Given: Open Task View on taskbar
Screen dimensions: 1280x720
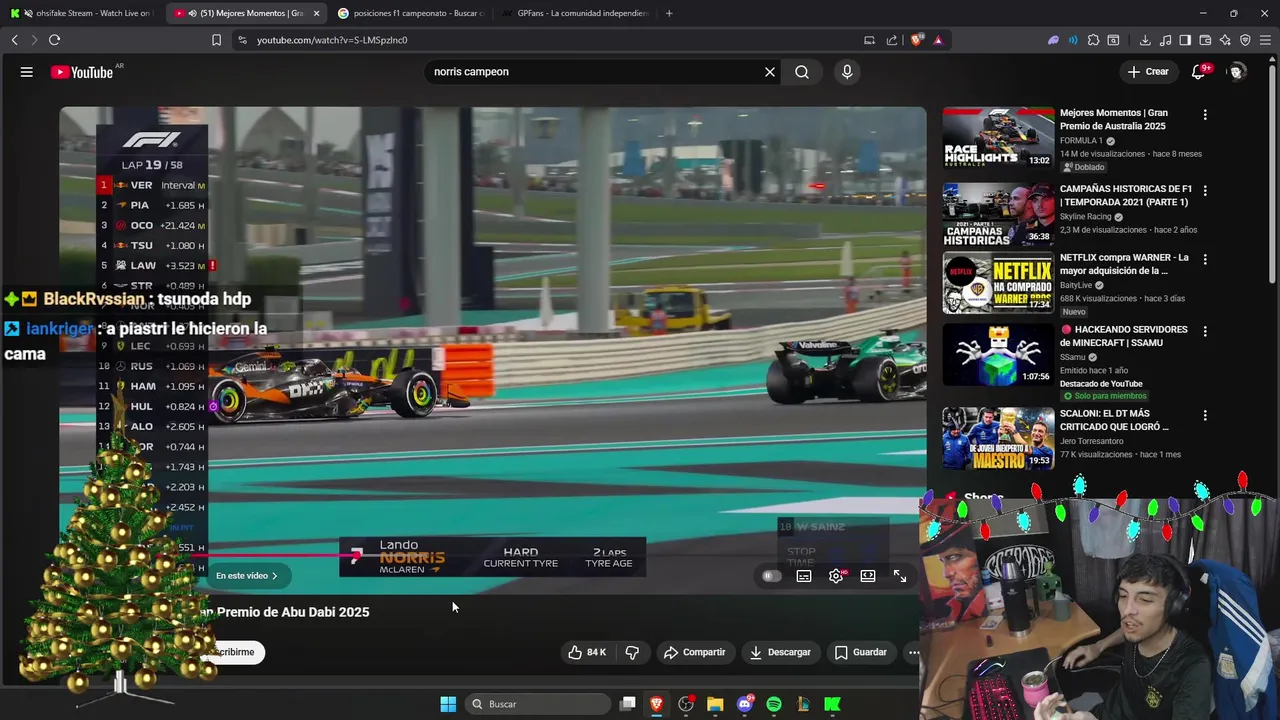Looking at the screenshot, I should click(628, 704).
